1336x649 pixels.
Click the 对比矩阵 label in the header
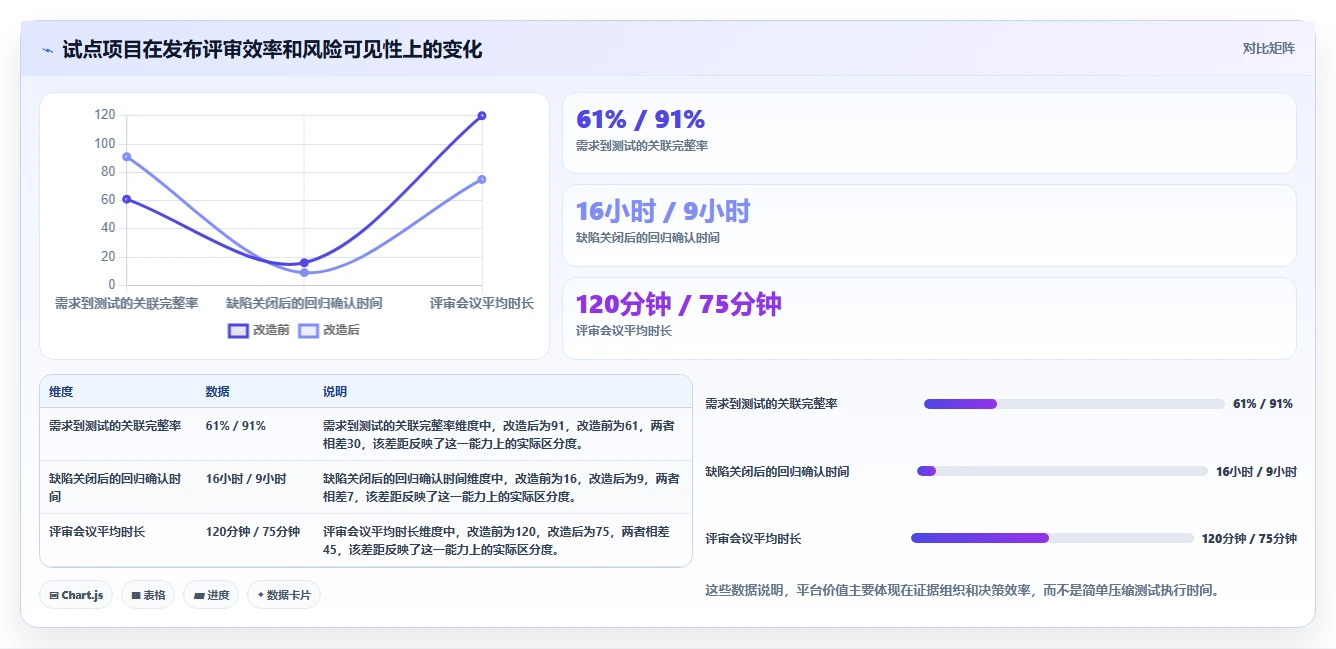click(1269, 49)
